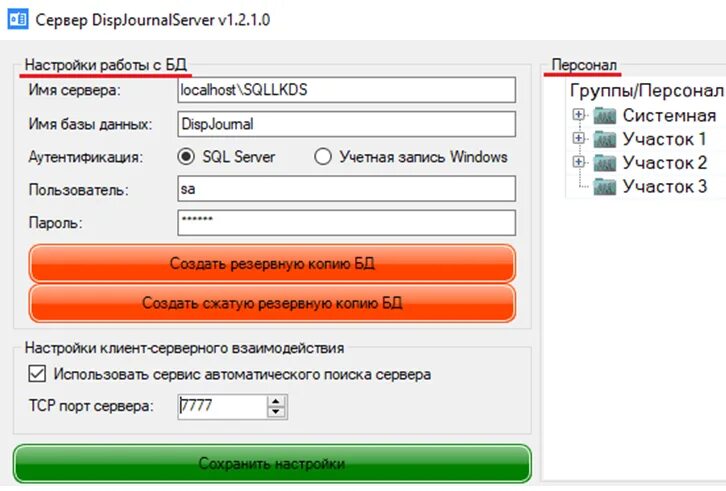
Task: Click the window title Сервер DispJournalServer v1.2.1.0
Action: pyautogui.click(x=153, y=20)
